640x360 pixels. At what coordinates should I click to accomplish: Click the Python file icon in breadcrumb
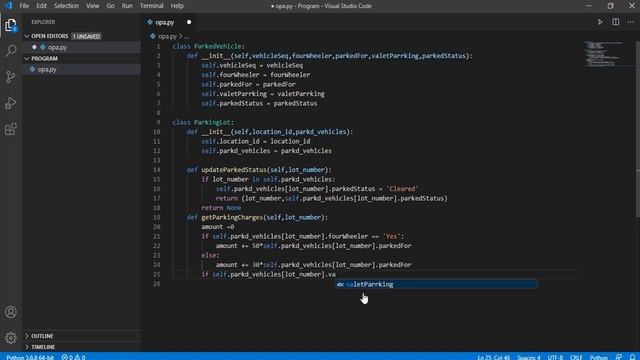[153, 36]
